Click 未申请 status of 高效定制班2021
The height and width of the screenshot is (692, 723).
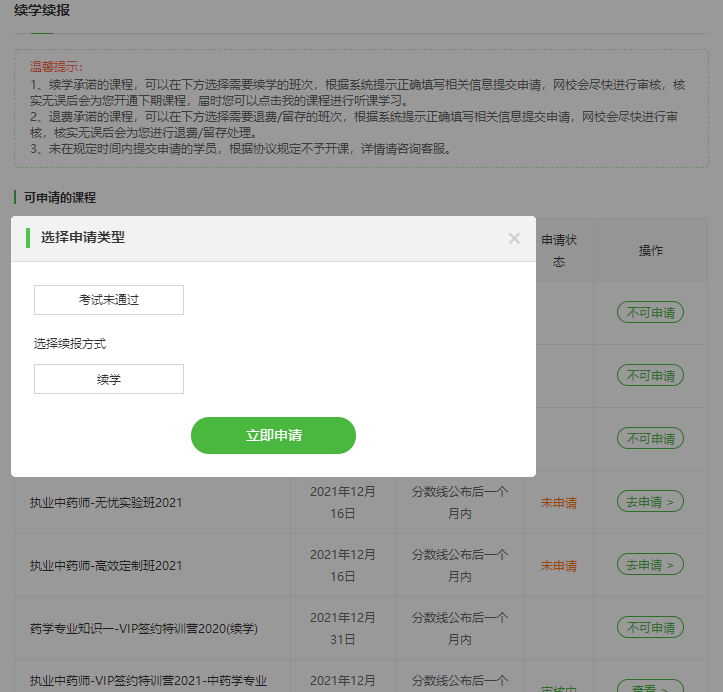coord(558,565)
